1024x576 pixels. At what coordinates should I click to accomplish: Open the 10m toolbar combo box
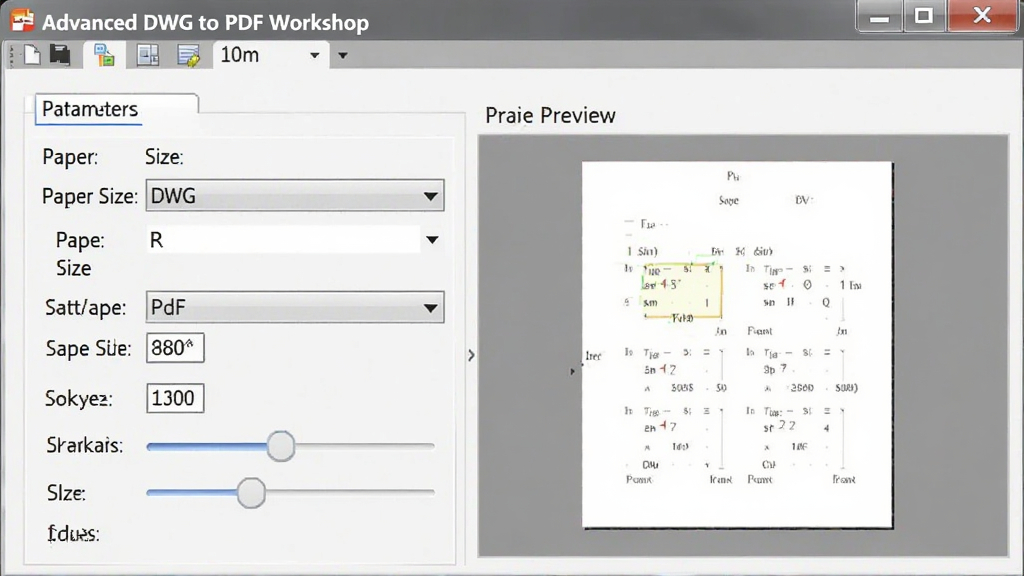pyautogui.click(x=270, y=55)
